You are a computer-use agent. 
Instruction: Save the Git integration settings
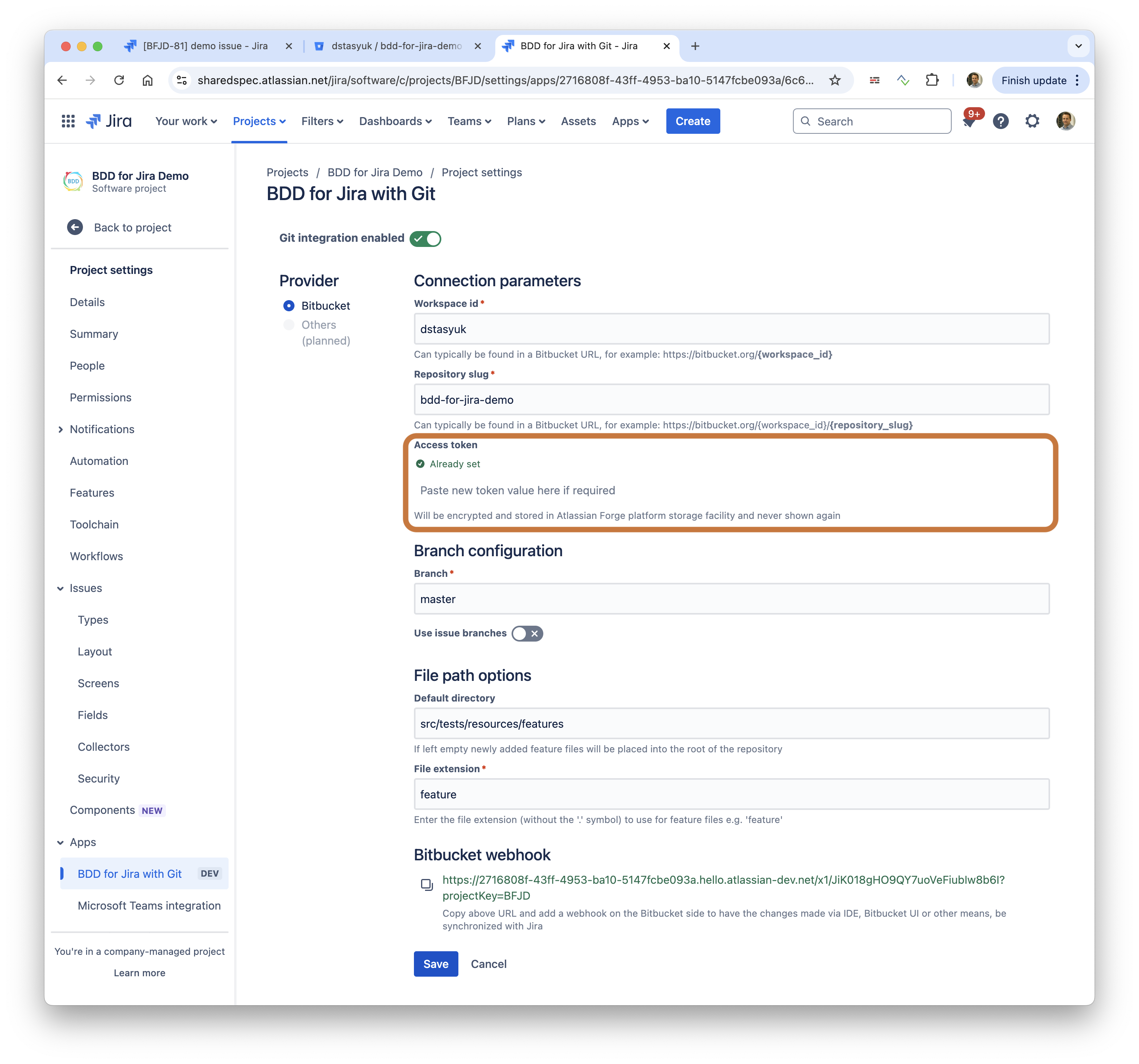[x=435, y=964]
